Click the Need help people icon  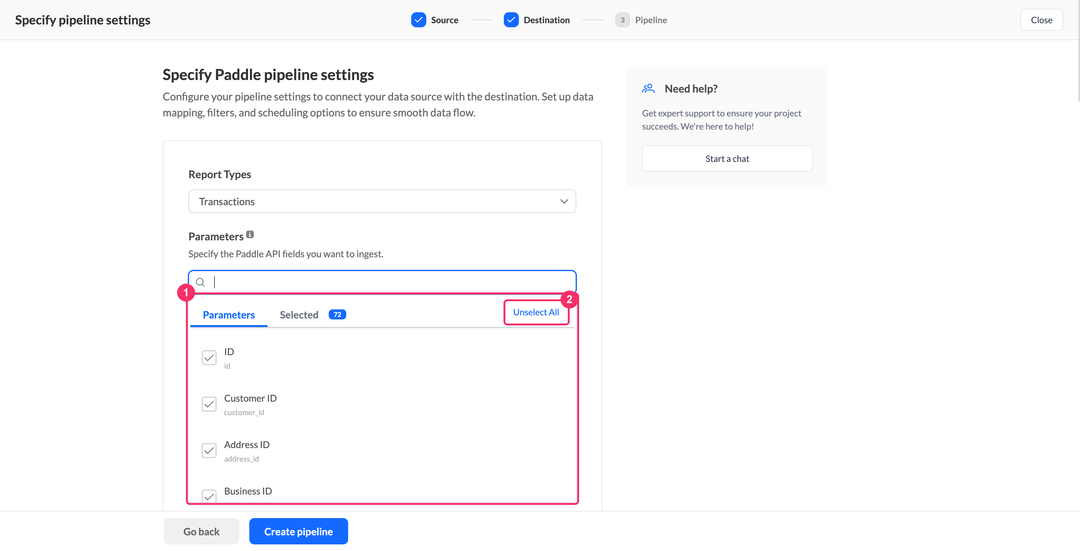(x=648, y=88)
